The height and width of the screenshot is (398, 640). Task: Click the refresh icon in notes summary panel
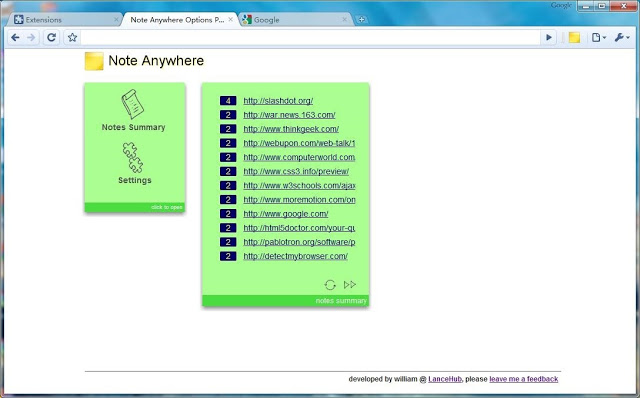(330, 285)
